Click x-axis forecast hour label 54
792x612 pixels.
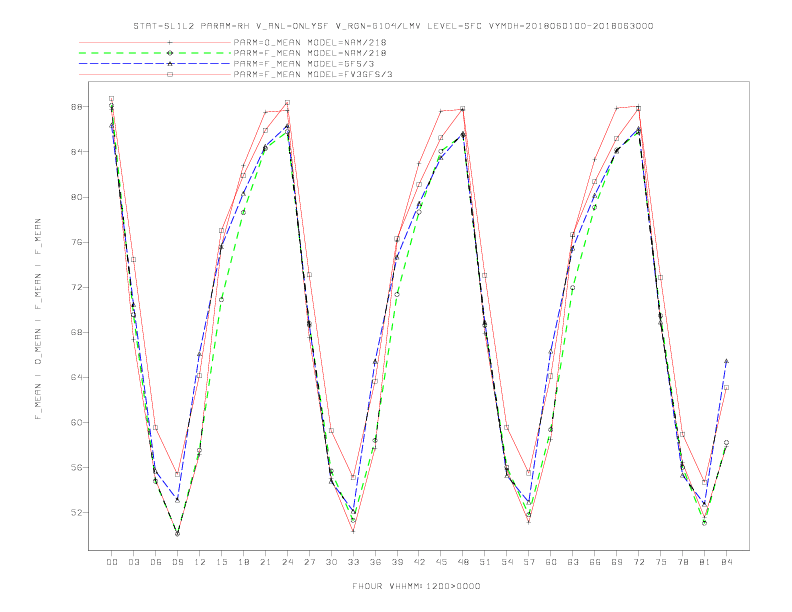pos(507,562)
